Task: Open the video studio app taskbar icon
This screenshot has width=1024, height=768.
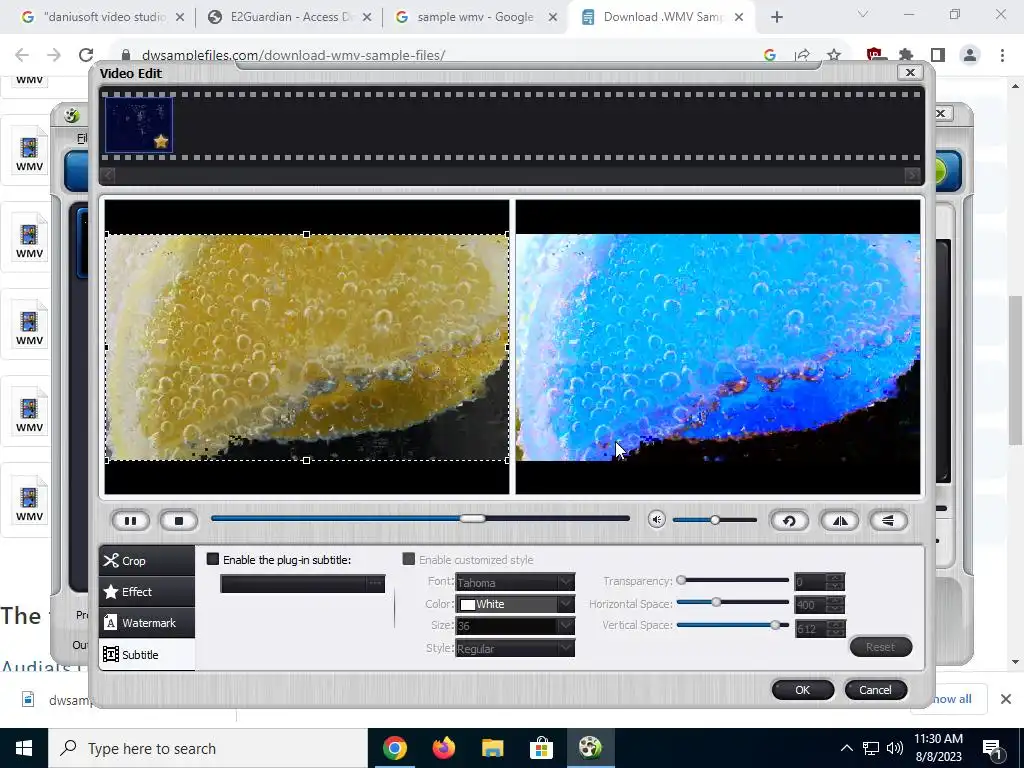Action: (x=590, y=748)
